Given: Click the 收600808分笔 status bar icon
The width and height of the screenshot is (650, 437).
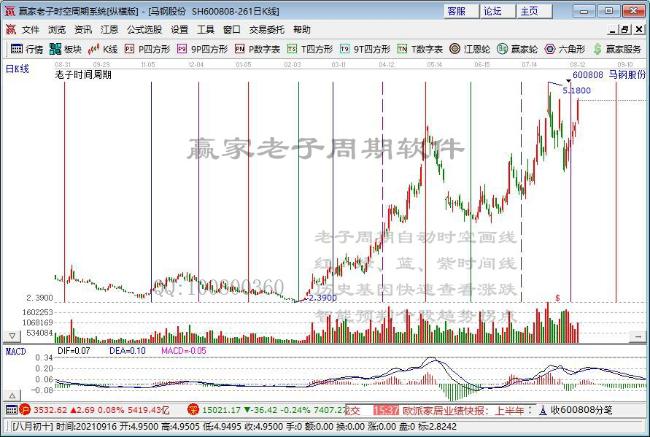Looking at the screenshot, I should [x=576, y=410].
